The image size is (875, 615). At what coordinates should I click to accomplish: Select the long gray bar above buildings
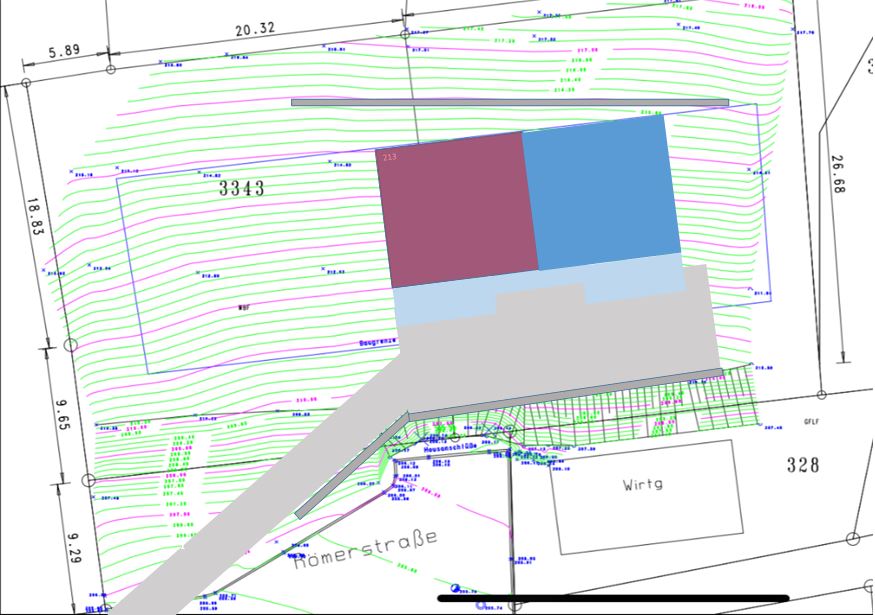(509, 102)
